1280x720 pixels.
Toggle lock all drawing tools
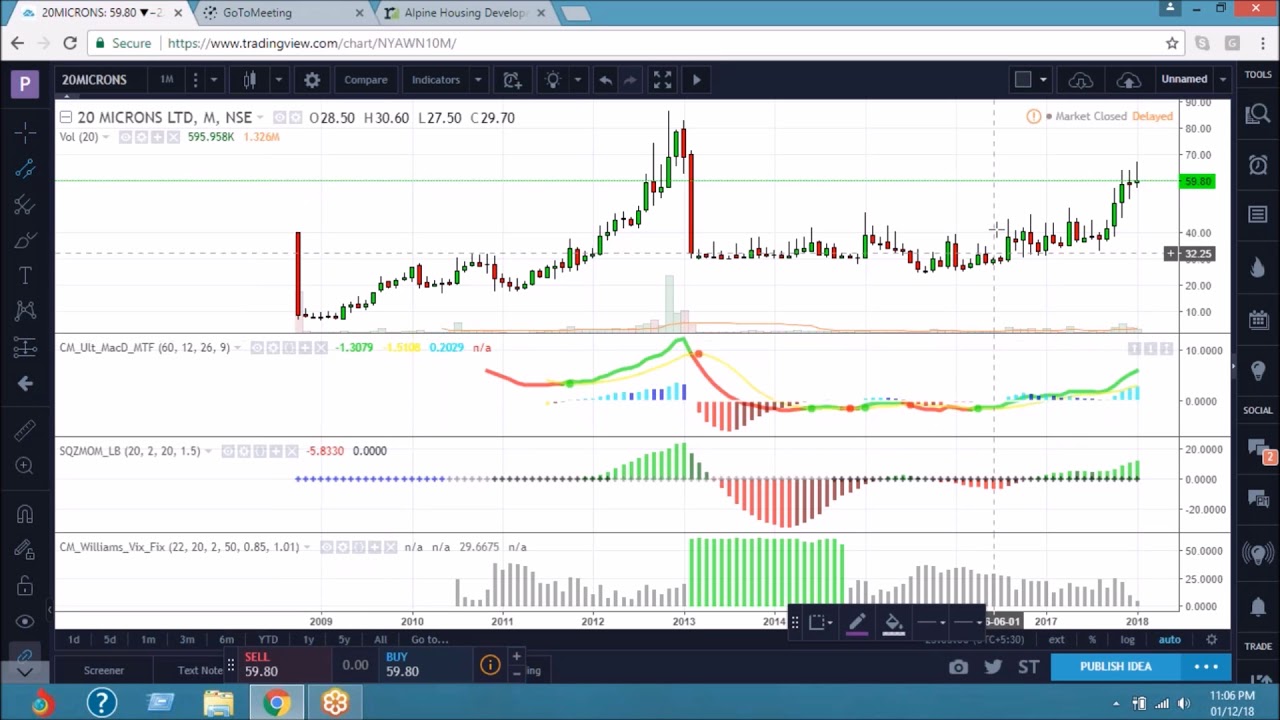(25, 585)
